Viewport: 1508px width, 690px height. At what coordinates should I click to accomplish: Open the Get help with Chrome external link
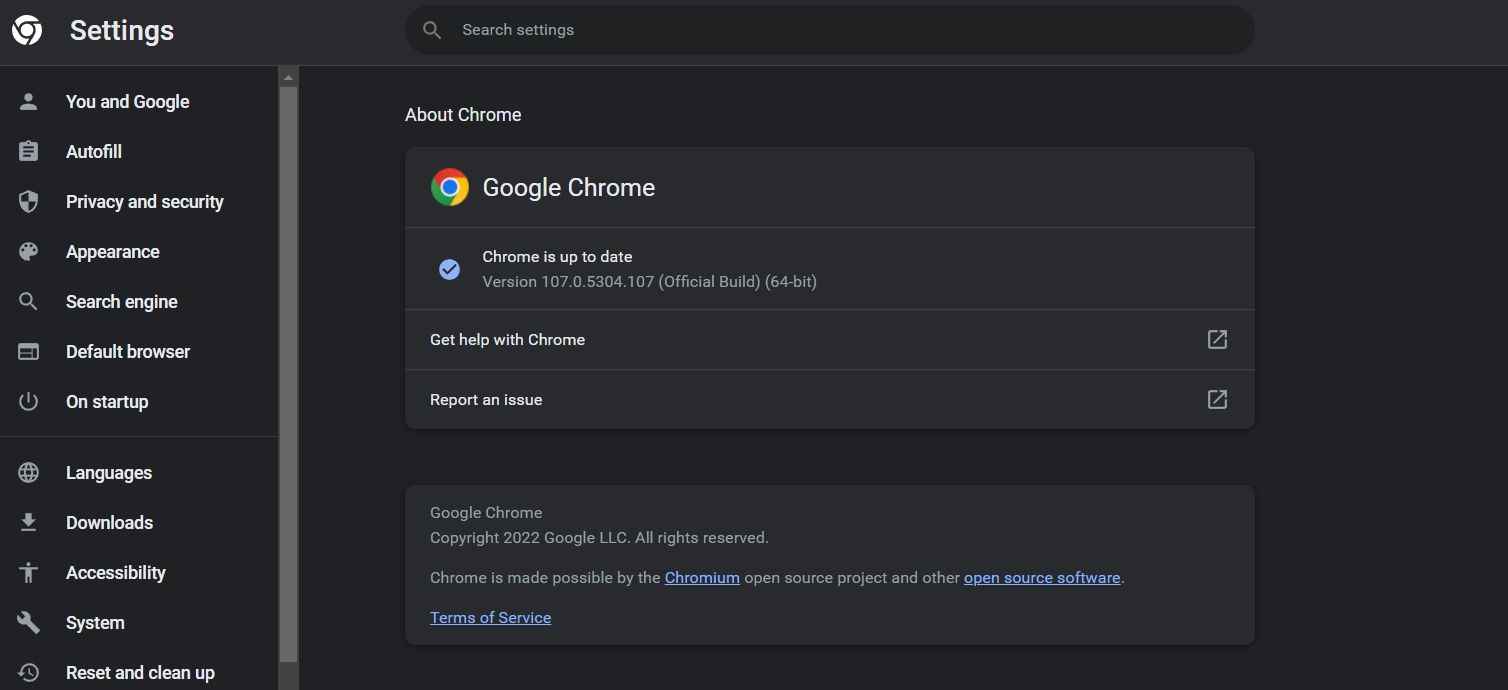coord(1216,339)
